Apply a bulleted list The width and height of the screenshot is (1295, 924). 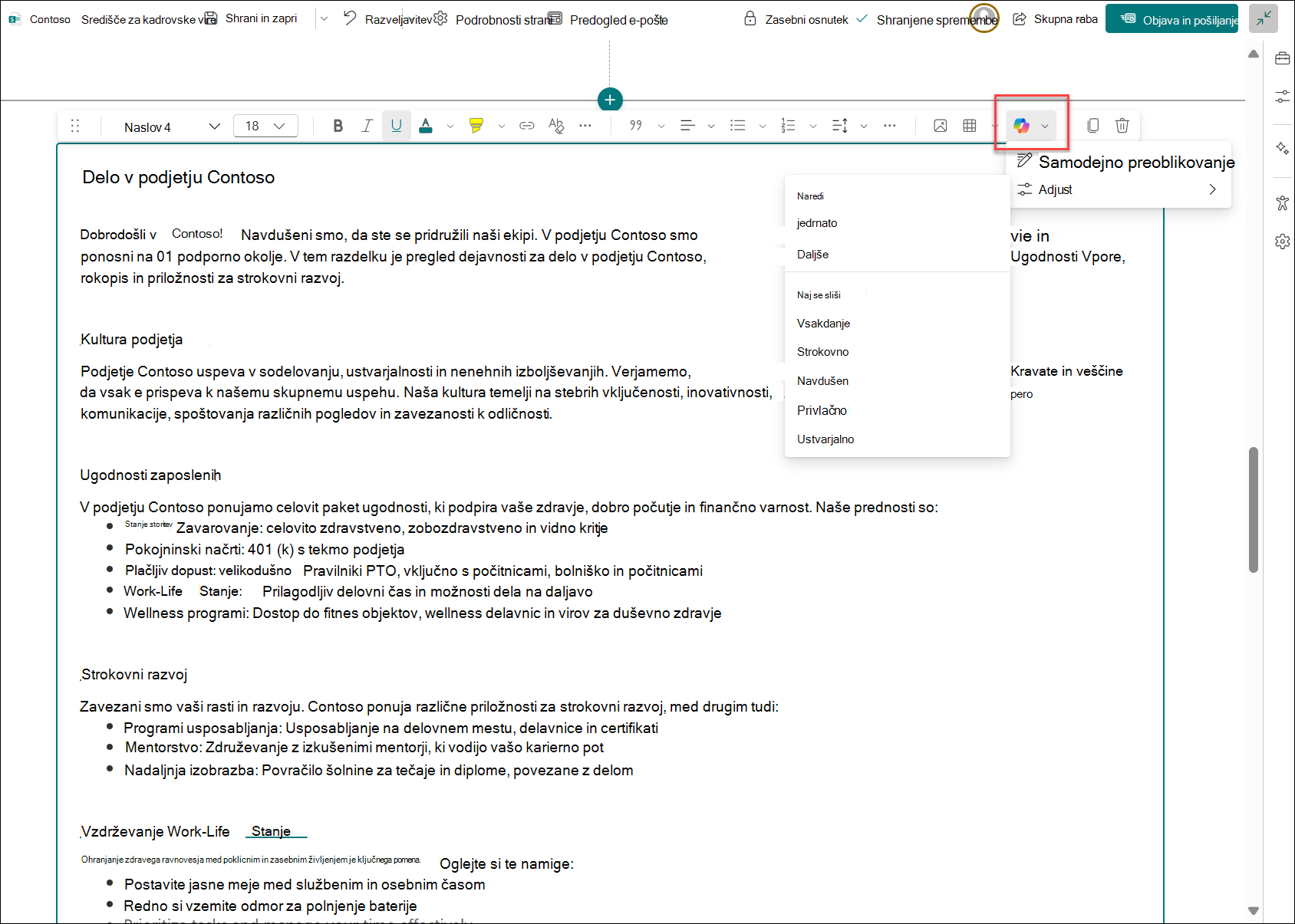point(738,126)
